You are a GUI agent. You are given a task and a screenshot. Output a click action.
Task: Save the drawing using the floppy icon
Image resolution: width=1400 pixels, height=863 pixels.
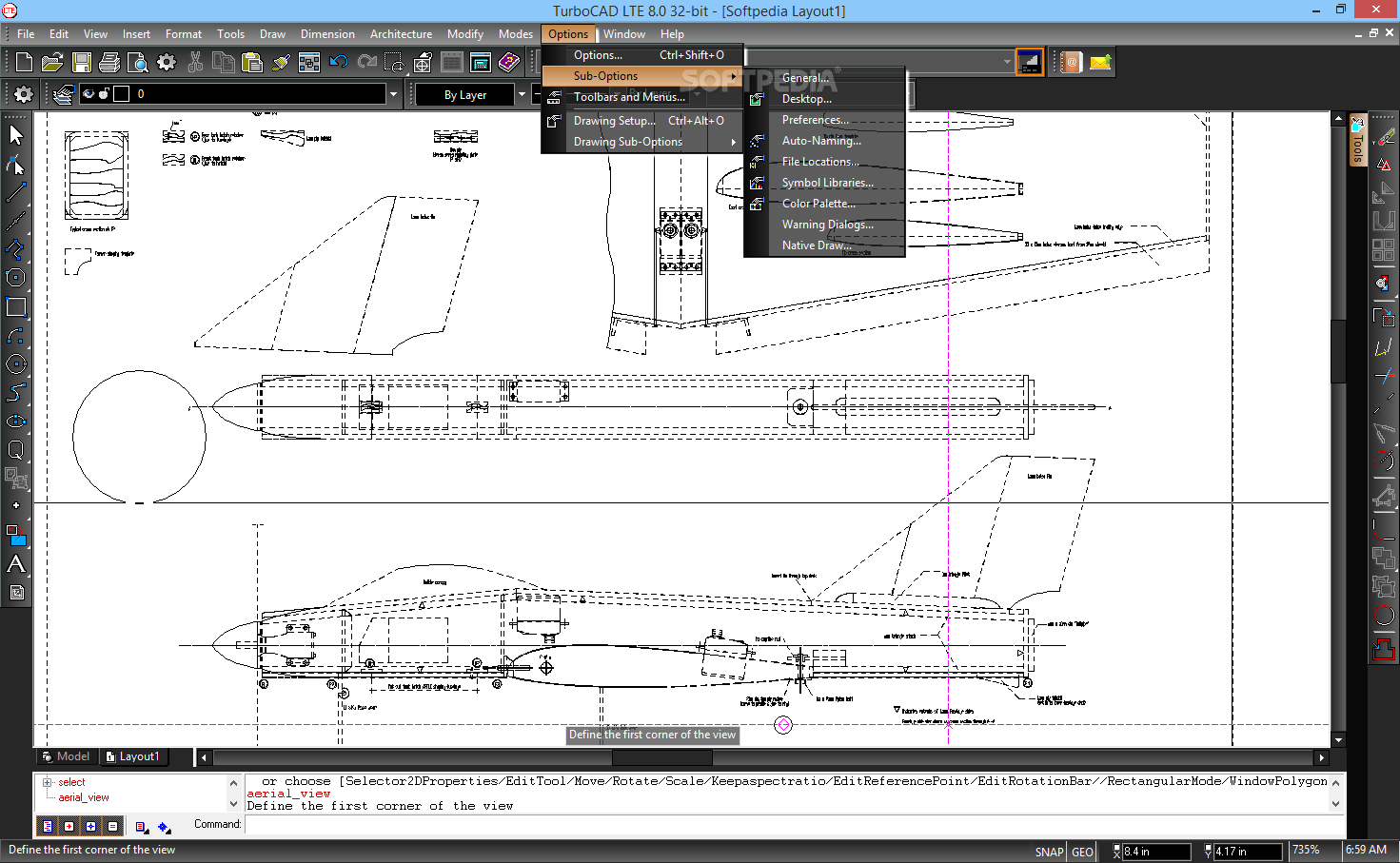(x=81, y=63)
